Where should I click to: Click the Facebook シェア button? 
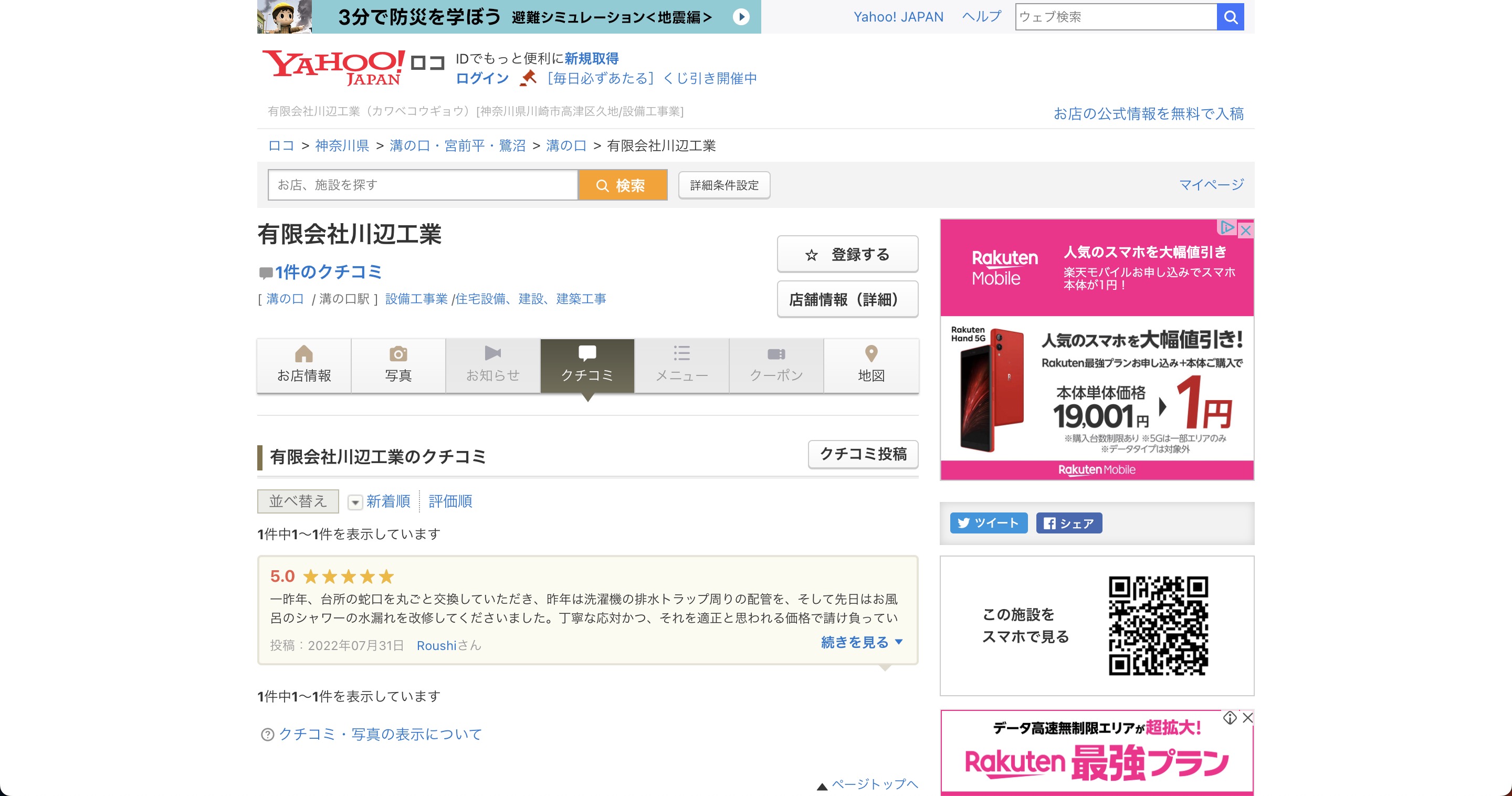coord(1069,522)
